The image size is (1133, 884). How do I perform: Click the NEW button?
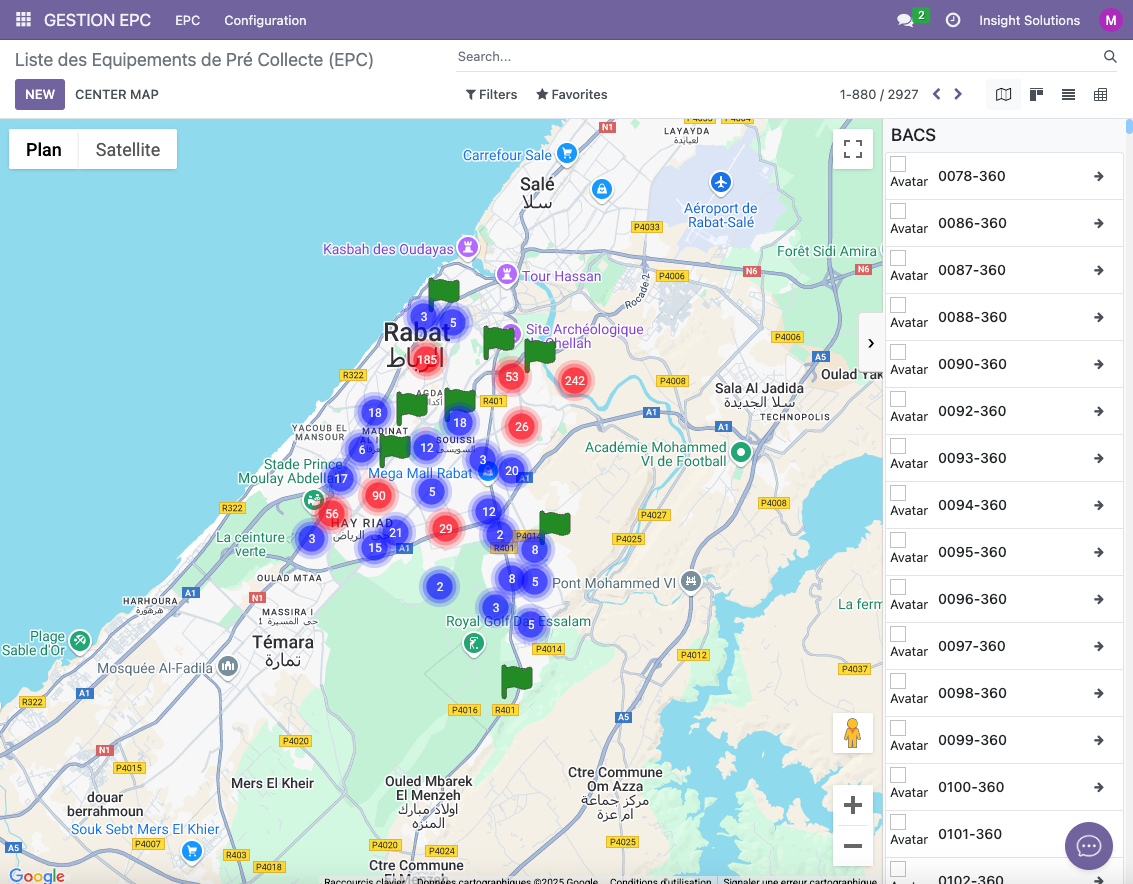40,95
